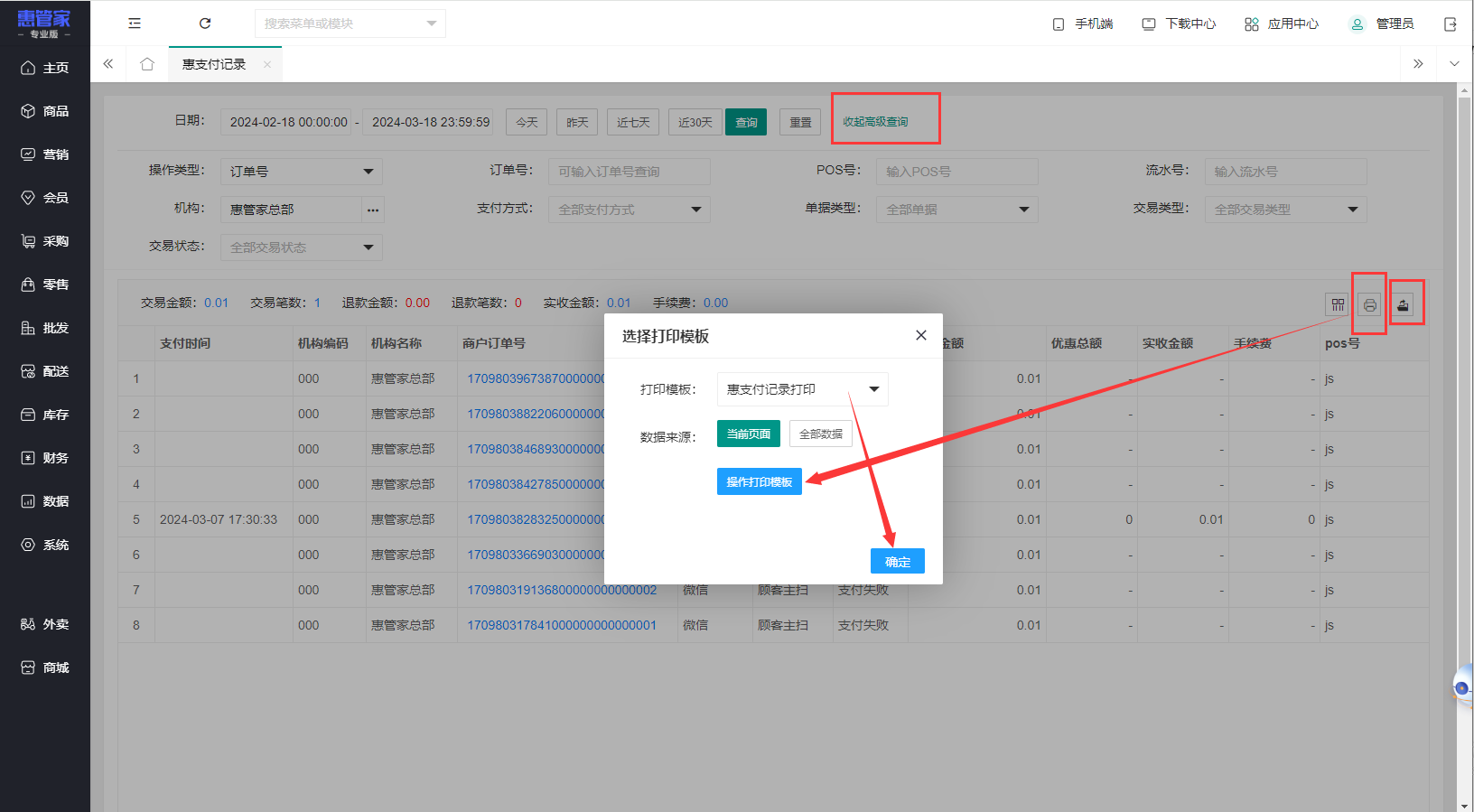The image size is (1474, 812).
Task: Select 当前页面 as data source
Action: click(x=749, y=434)
